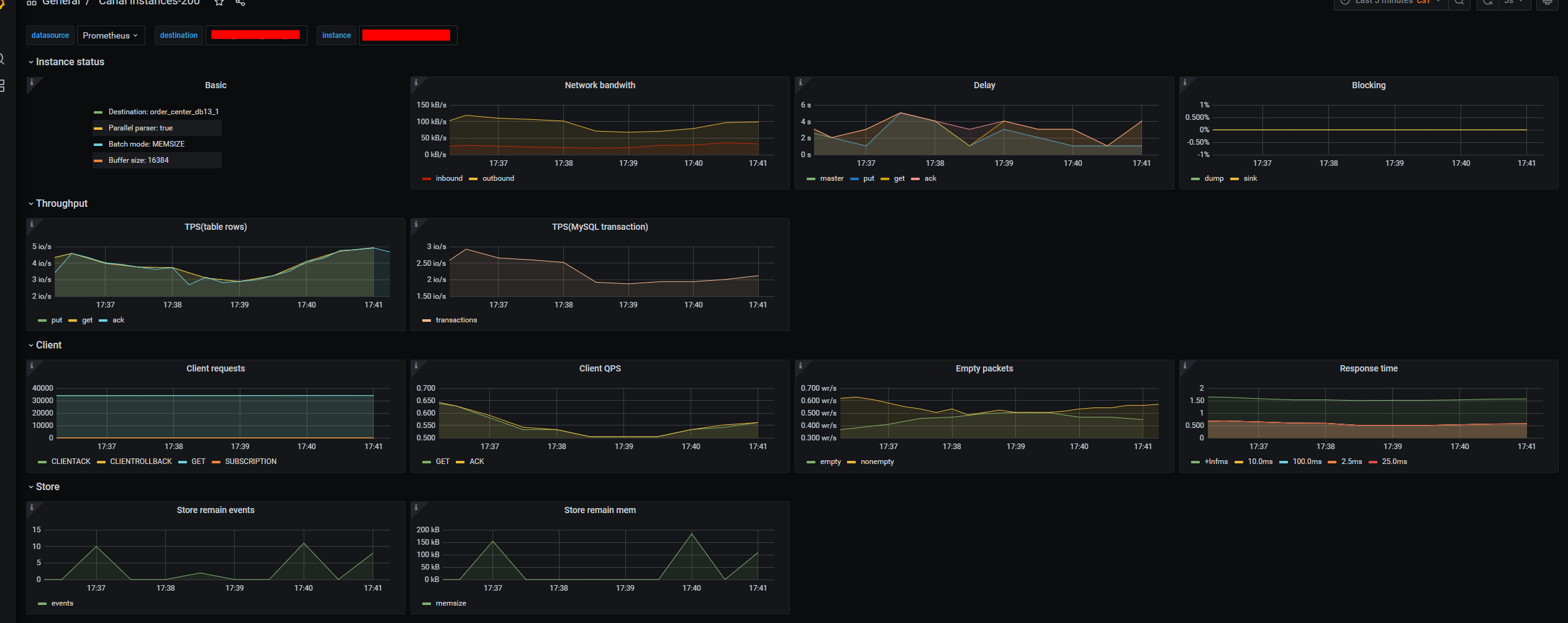The image size is (1568, 623).
Task: Toggle the nonempty series in Empty packets legend
Action: point(877,462)
